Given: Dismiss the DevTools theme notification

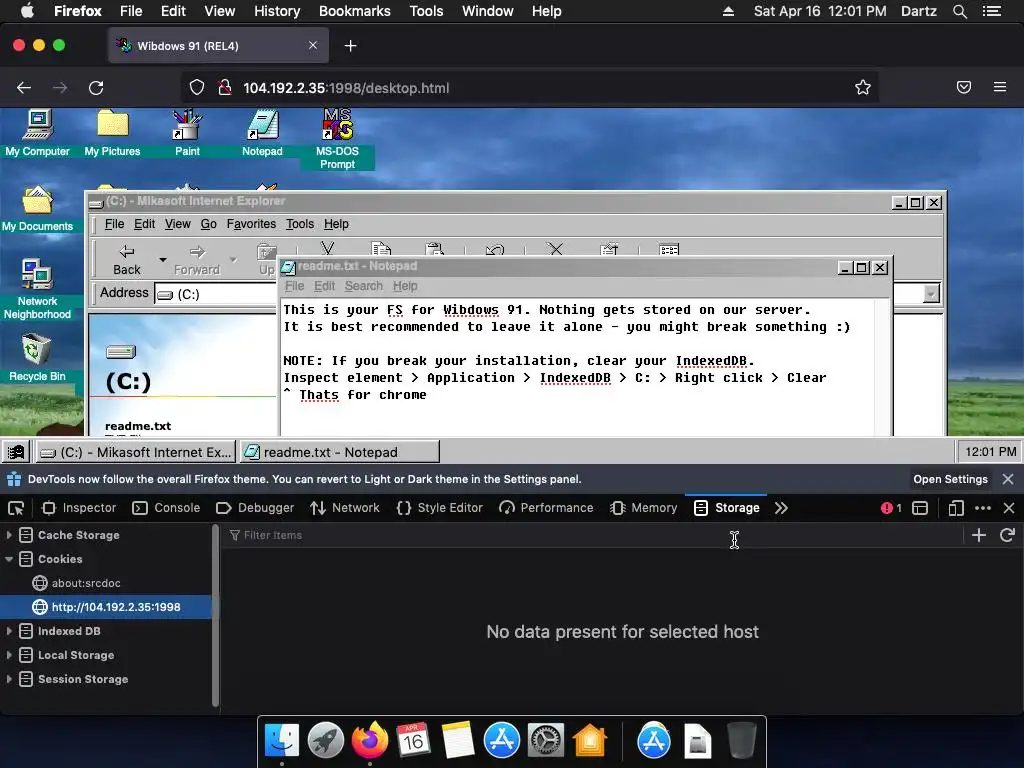Looking at the screenshot, I should coord(1008,479).
